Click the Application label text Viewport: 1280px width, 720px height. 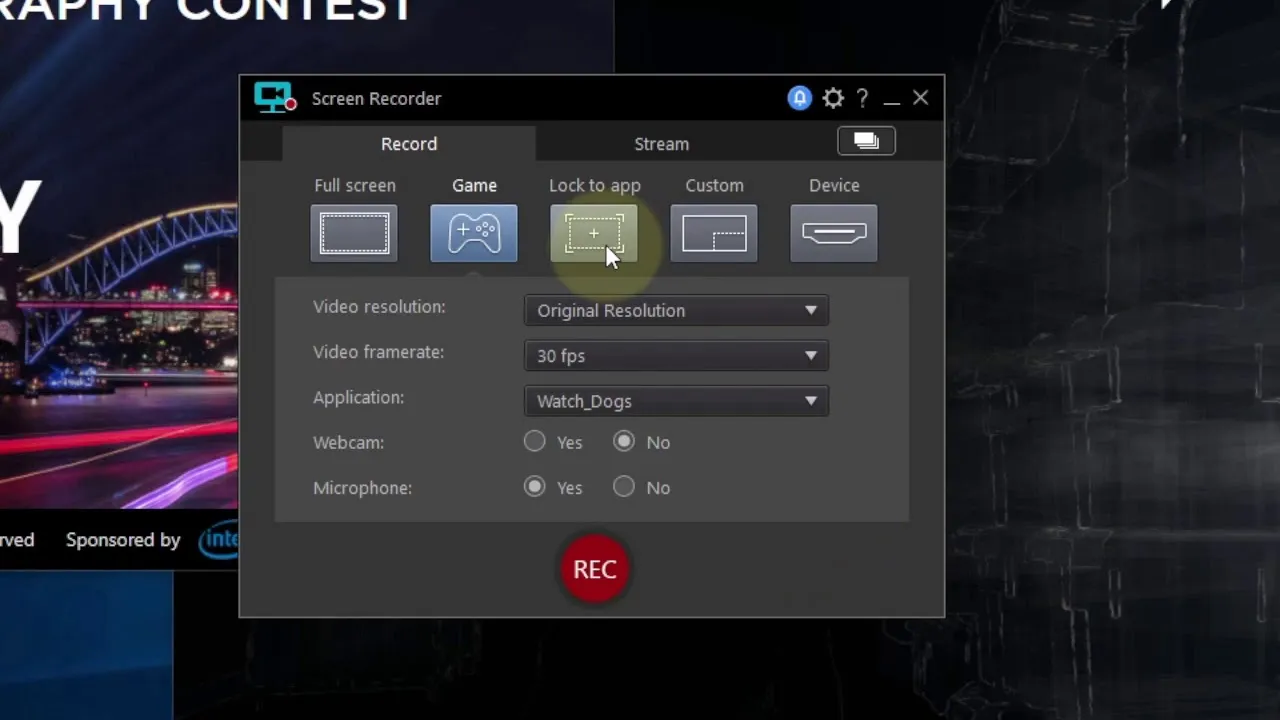click(x=358, y=398)
